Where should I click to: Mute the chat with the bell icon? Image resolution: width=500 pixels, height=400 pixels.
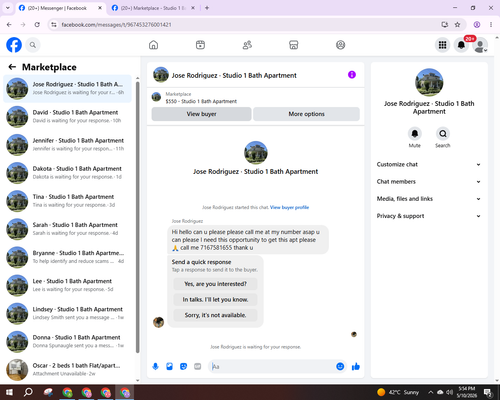415,134
